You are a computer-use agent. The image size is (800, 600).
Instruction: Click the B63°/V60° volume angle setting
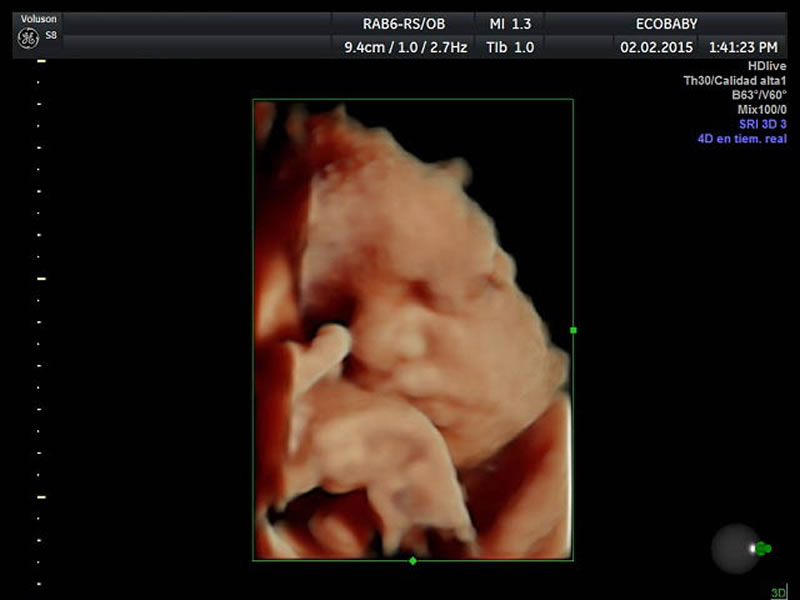(759, 95)
